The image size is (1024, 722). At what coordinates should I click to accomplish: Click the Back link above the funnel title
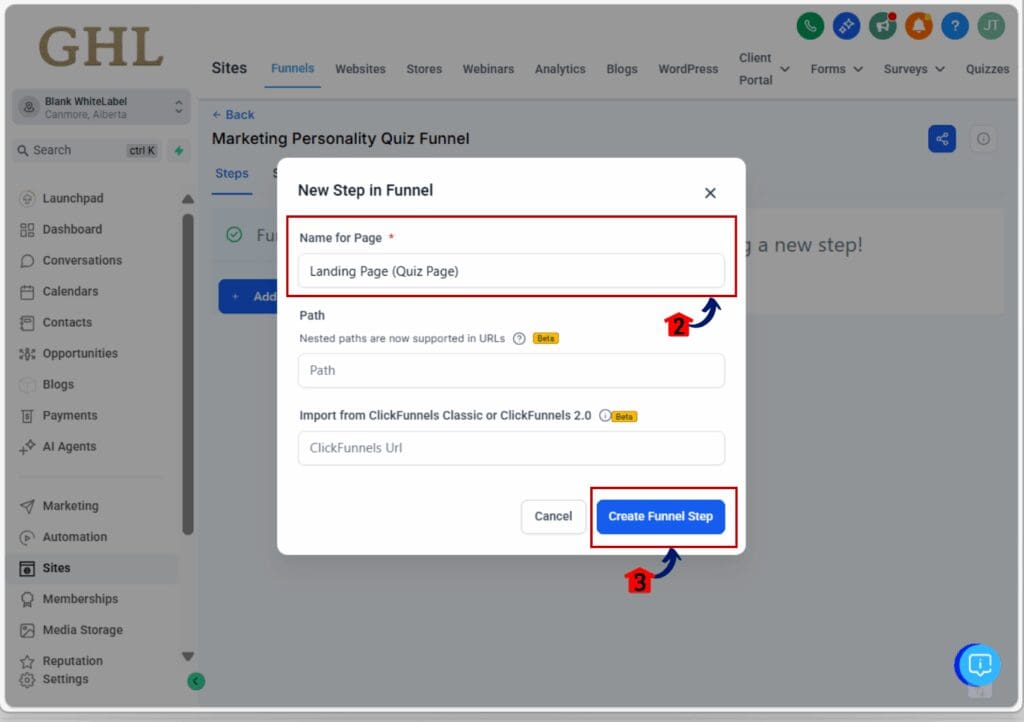(x=233, y=115)
